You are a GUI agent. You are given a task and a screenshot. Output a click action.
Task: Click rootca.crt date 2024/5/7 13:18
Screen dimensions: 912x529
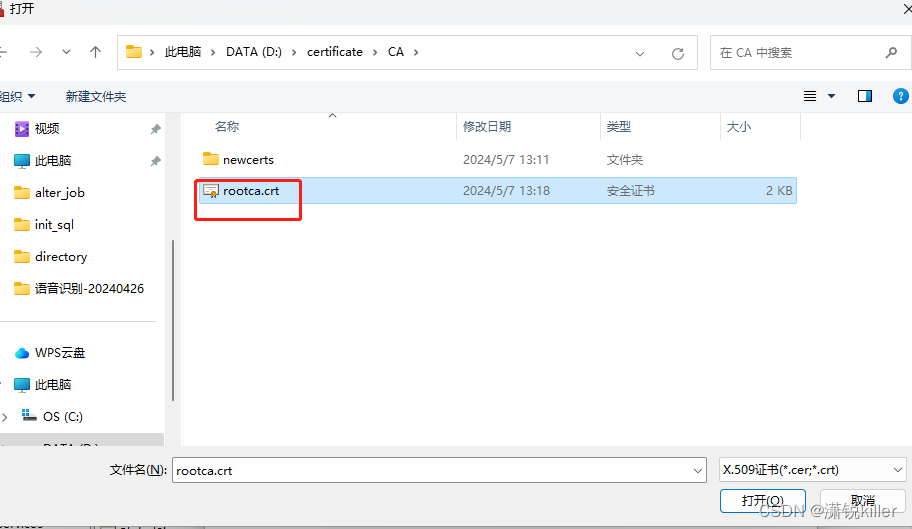pos(506,191)
